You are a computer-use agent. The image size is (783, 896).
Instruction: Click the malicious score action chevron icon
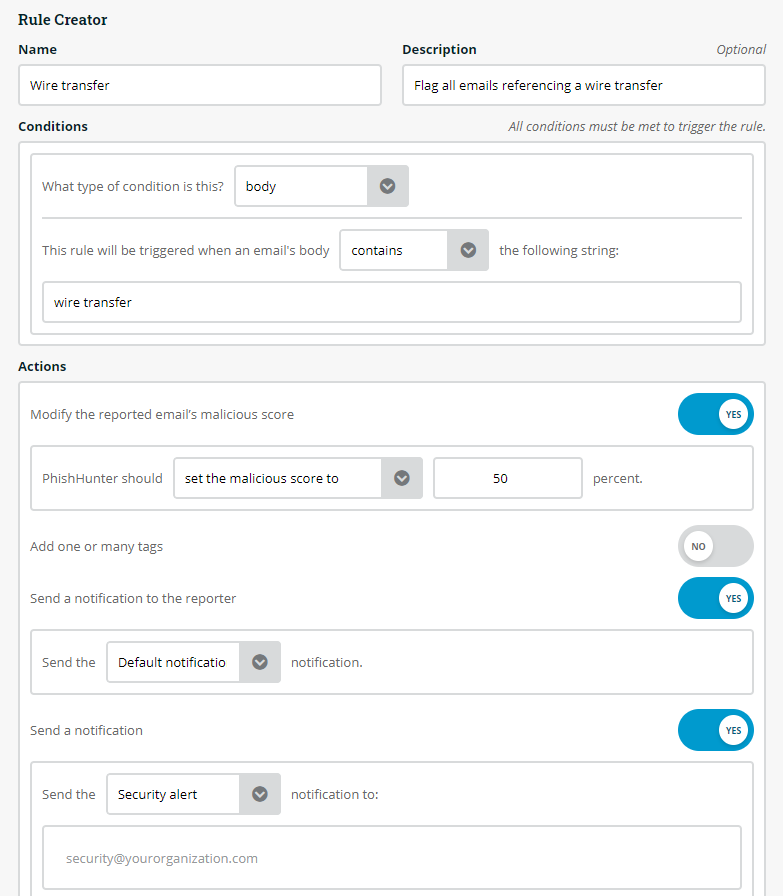coord(402,478)
